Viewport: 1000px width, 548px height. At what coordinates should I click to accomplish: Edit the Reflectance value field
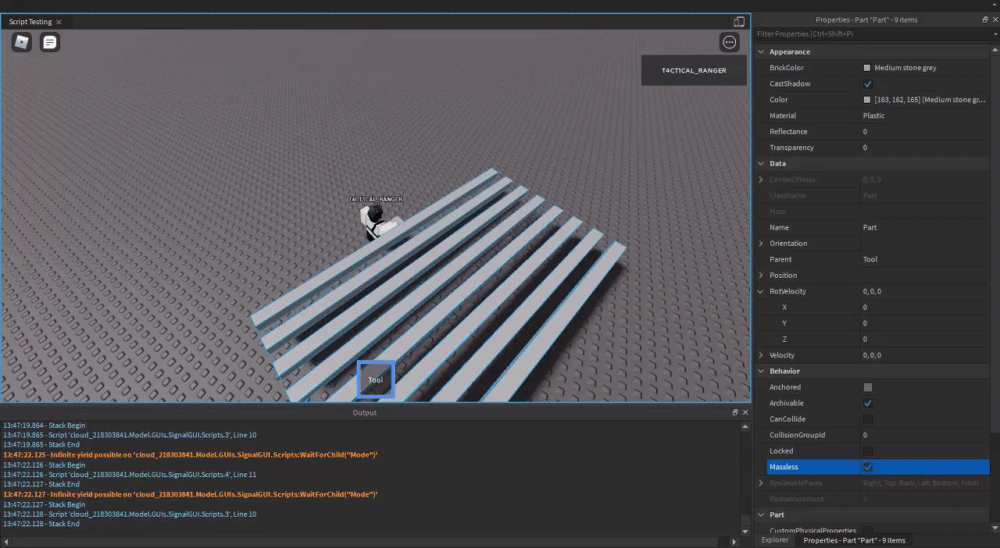[x=925, y=131]
